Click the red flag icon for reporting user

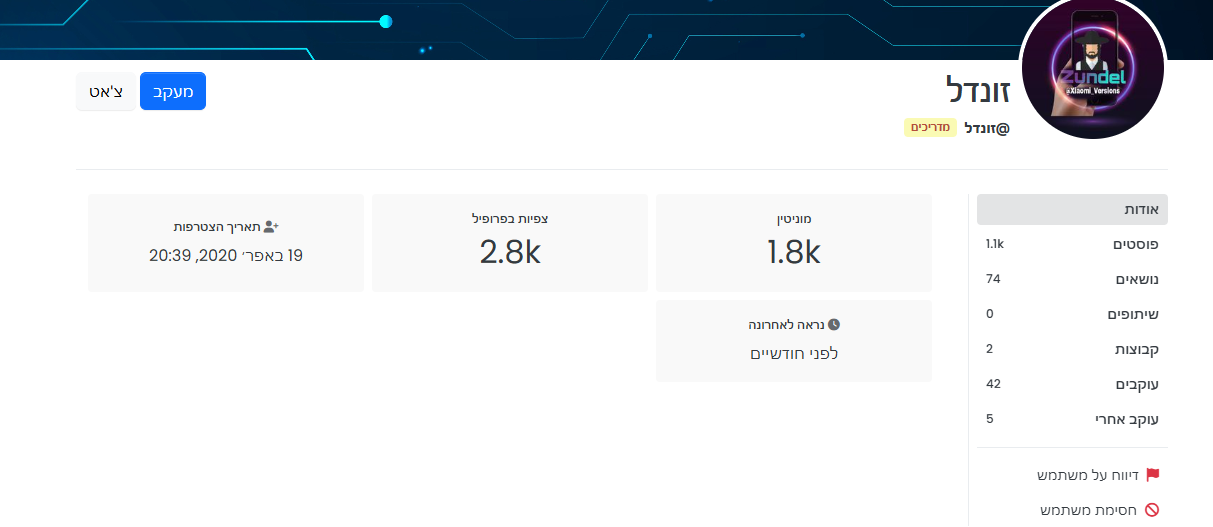(x=1152, y=475)
